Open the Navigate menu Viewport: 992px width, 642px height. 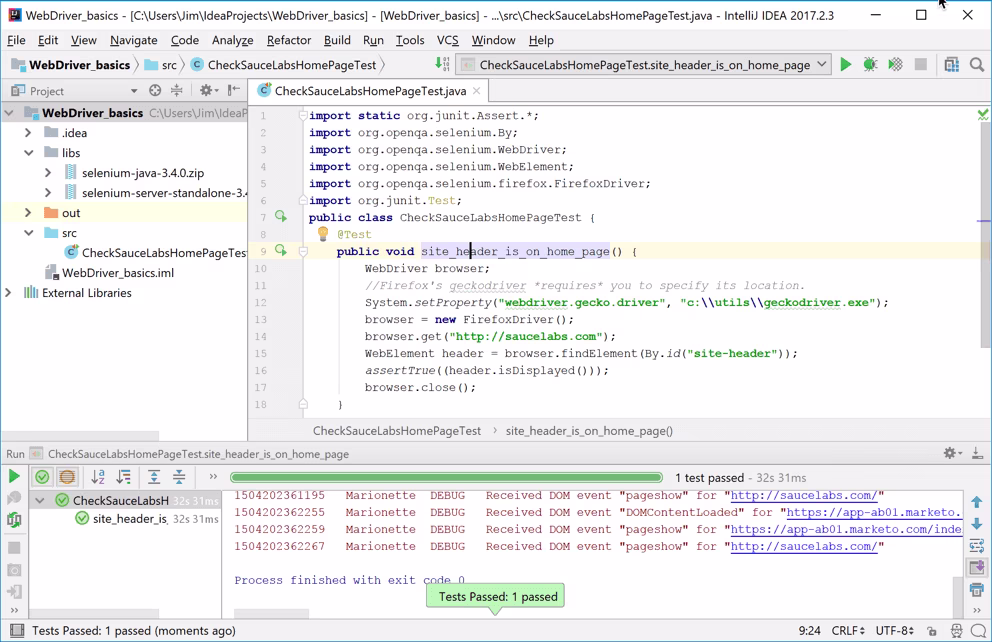pos(133,40)
